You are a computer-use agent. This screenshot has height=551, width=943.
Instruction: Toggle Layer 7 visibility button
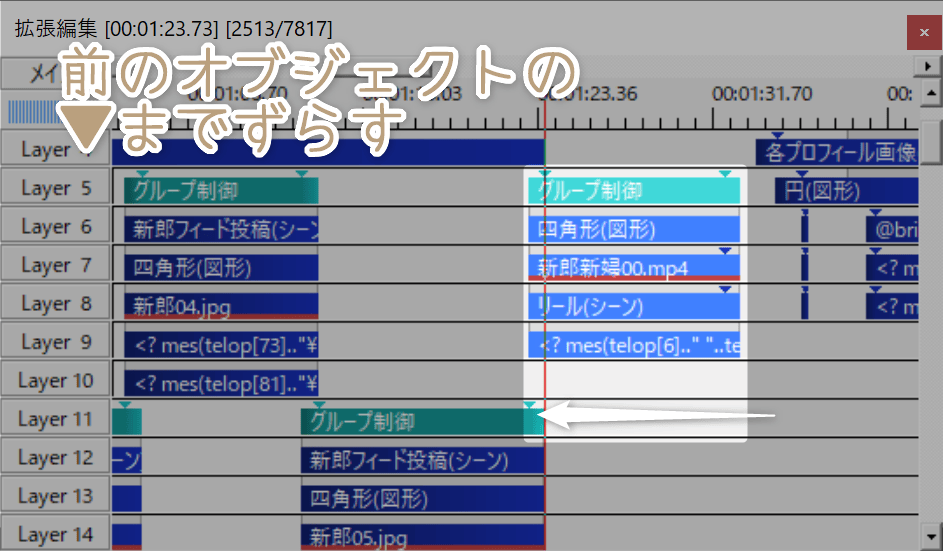(55, 265)
